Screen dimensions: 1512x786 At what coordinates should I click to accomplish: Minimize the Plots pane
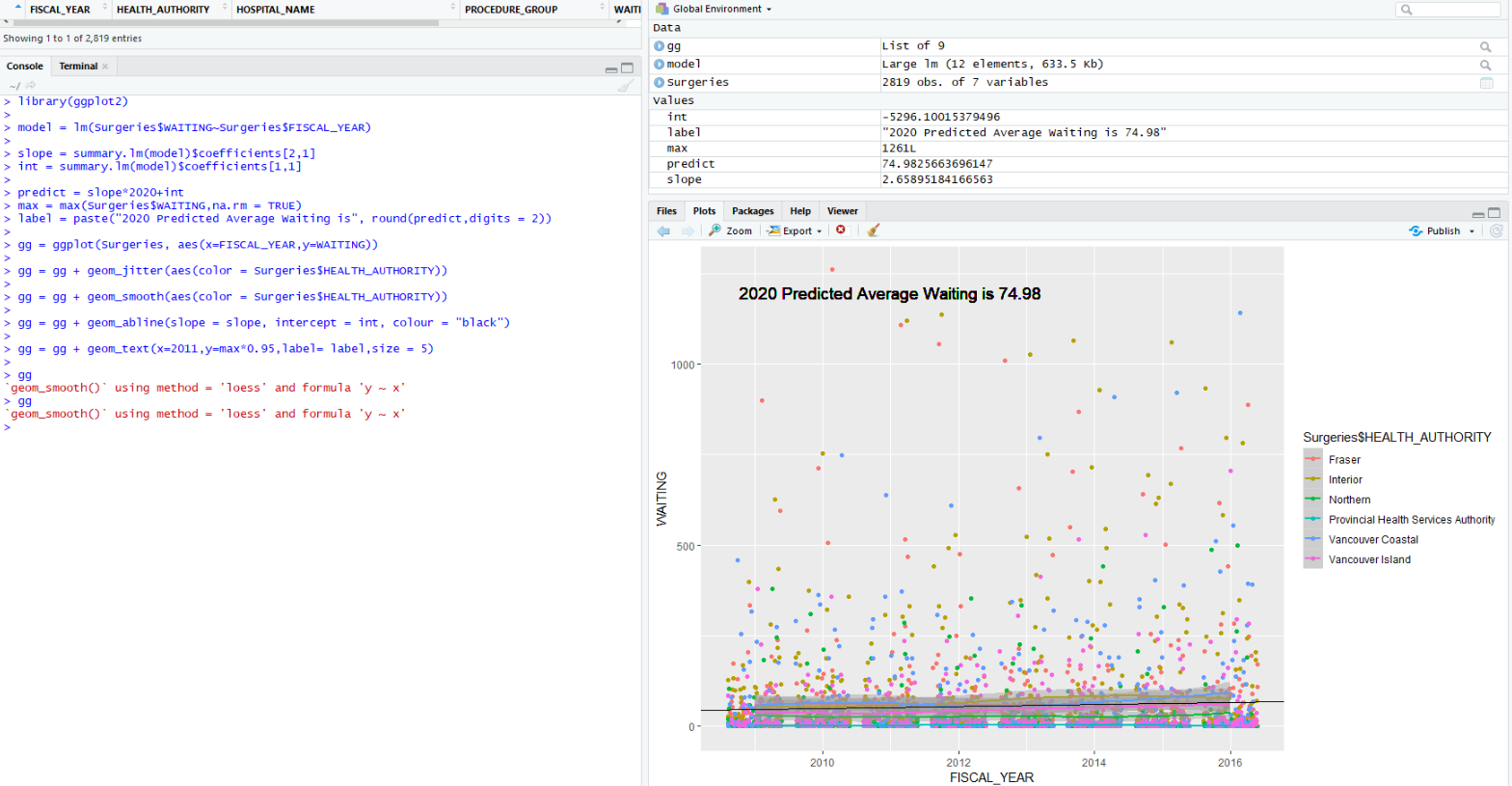click(1478, 213)
